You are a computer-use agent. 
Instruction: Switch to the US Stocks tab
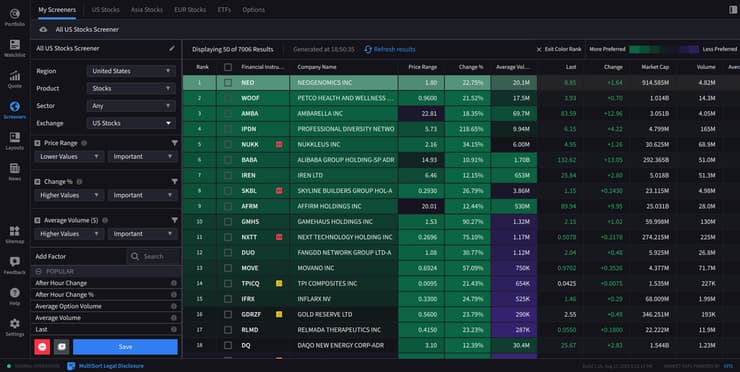coord(105,9)
